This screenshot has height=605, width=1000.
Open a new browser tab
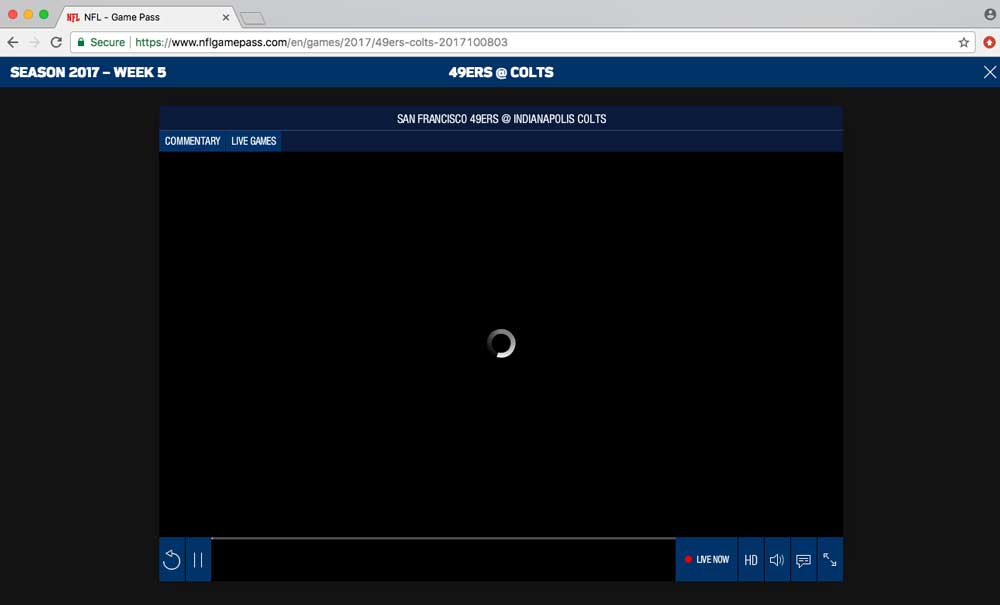click(252, 18)
